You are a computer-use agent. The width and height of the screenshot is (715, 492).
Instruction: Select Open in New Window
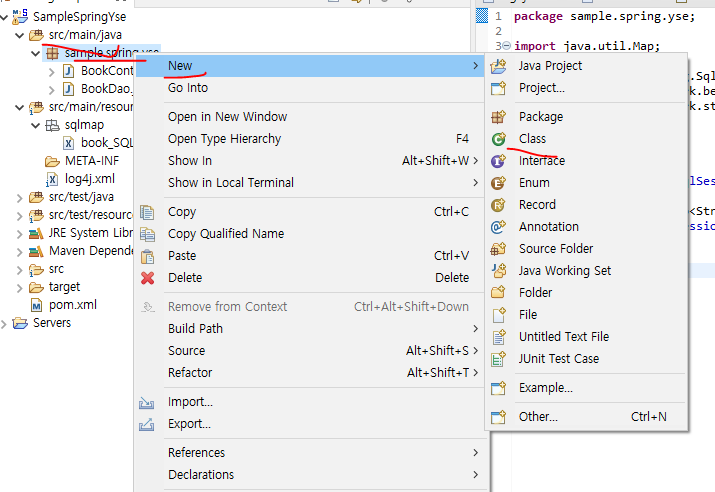tap(310, 117)
